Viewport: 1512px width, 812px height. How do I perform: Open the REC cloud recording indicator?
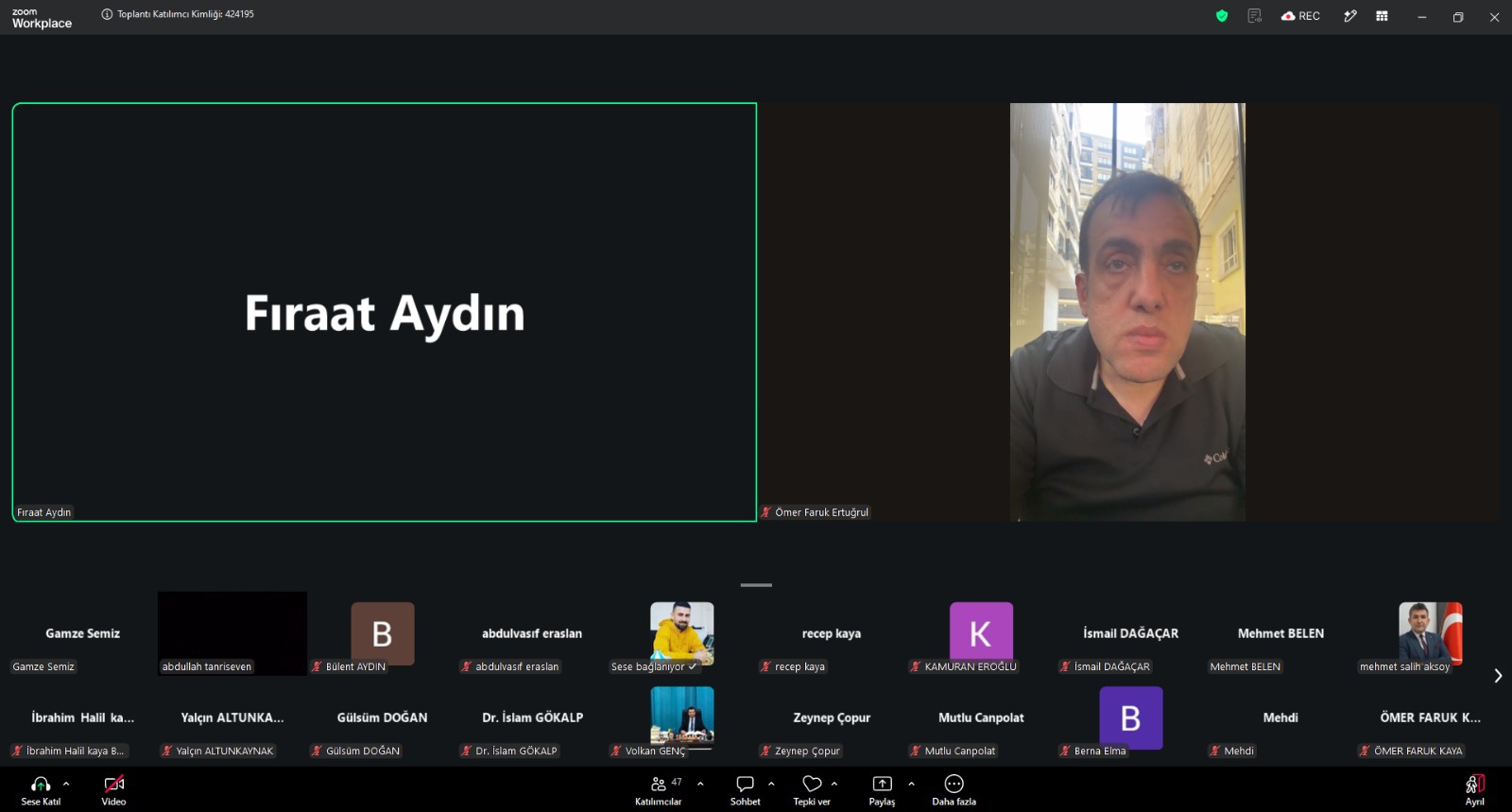point(1300,16)
